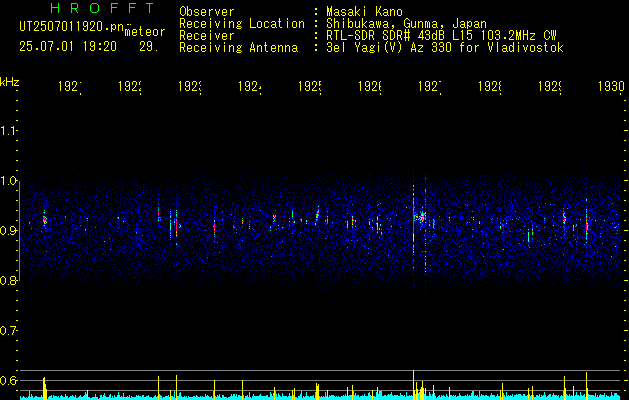Click the 0.6 frequency axis label
Screen dimensions: 629x400
click(x=9, y=380)
